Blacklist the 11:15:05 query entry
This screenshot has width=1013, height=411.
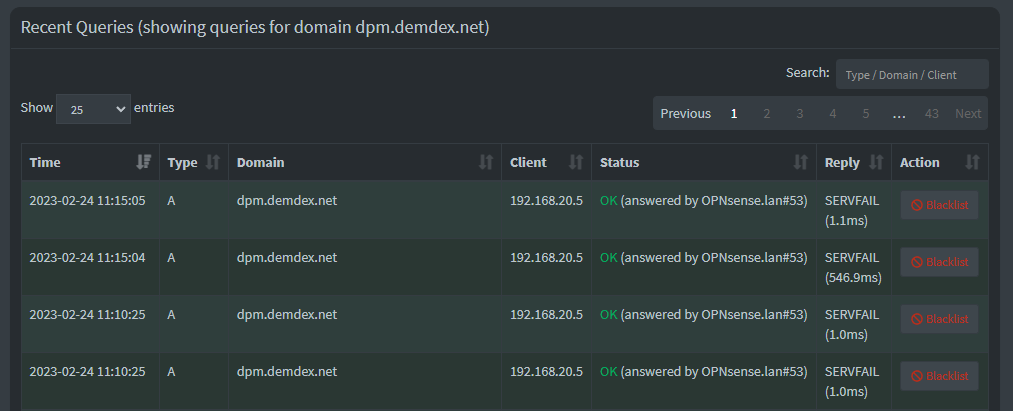939,205
